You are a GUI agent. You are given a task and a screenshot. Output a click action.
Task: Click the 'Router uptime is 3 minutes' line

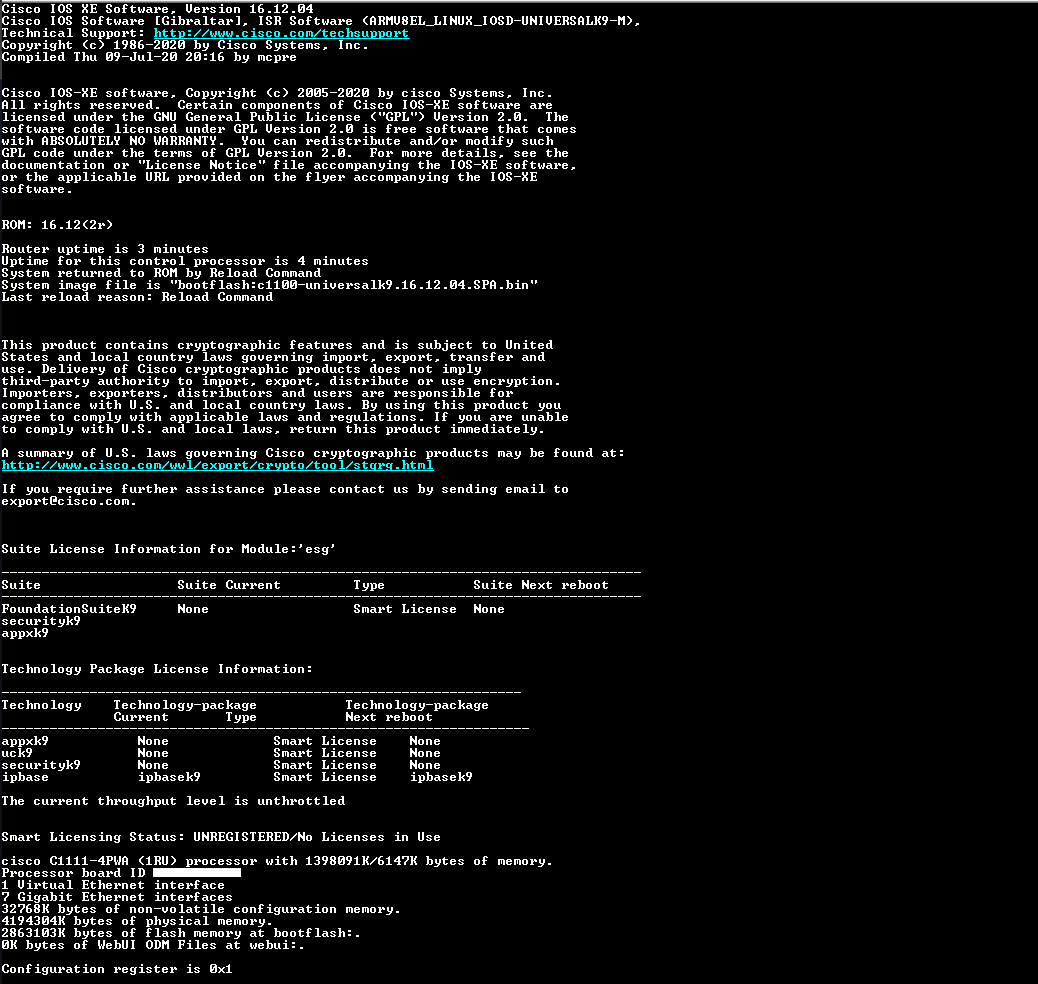(x=105, y=249)
